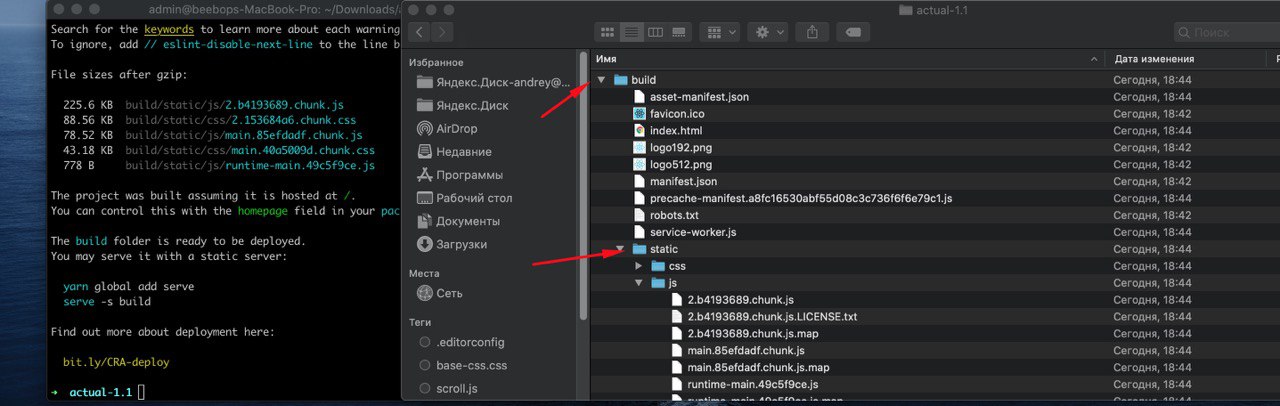This screenshot has height=406, width=1280.
Task: Go forward in Finder navigation
Action: click(443, 32)
